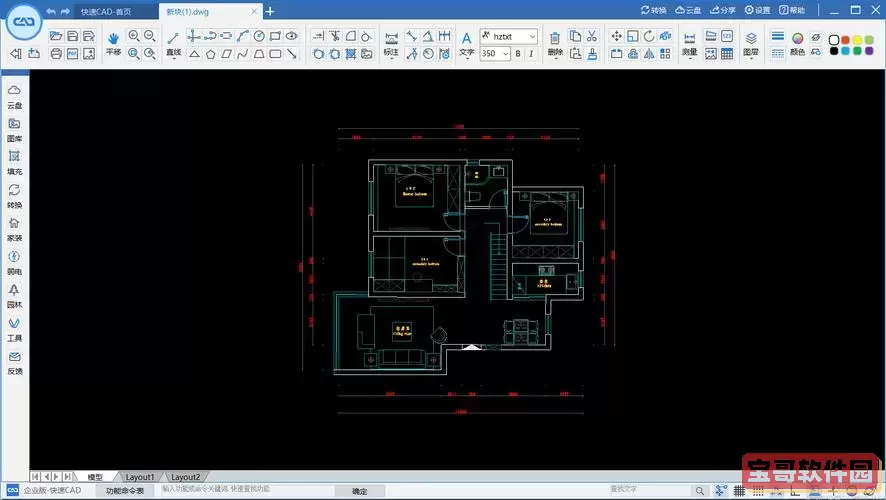Open the Cloud Disk (云盘) sidebar panel
This screenshot has width=886, height=500.
point(15,95)
